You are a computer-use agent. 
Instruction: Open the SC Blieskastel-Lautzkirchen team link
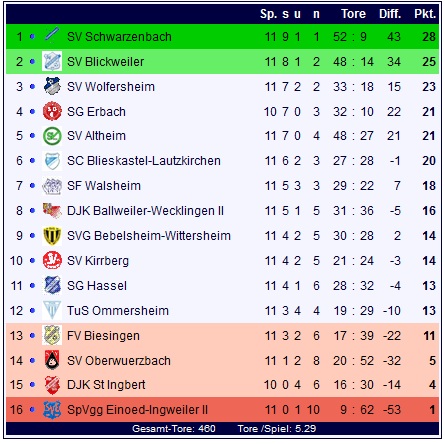[144, 161]
